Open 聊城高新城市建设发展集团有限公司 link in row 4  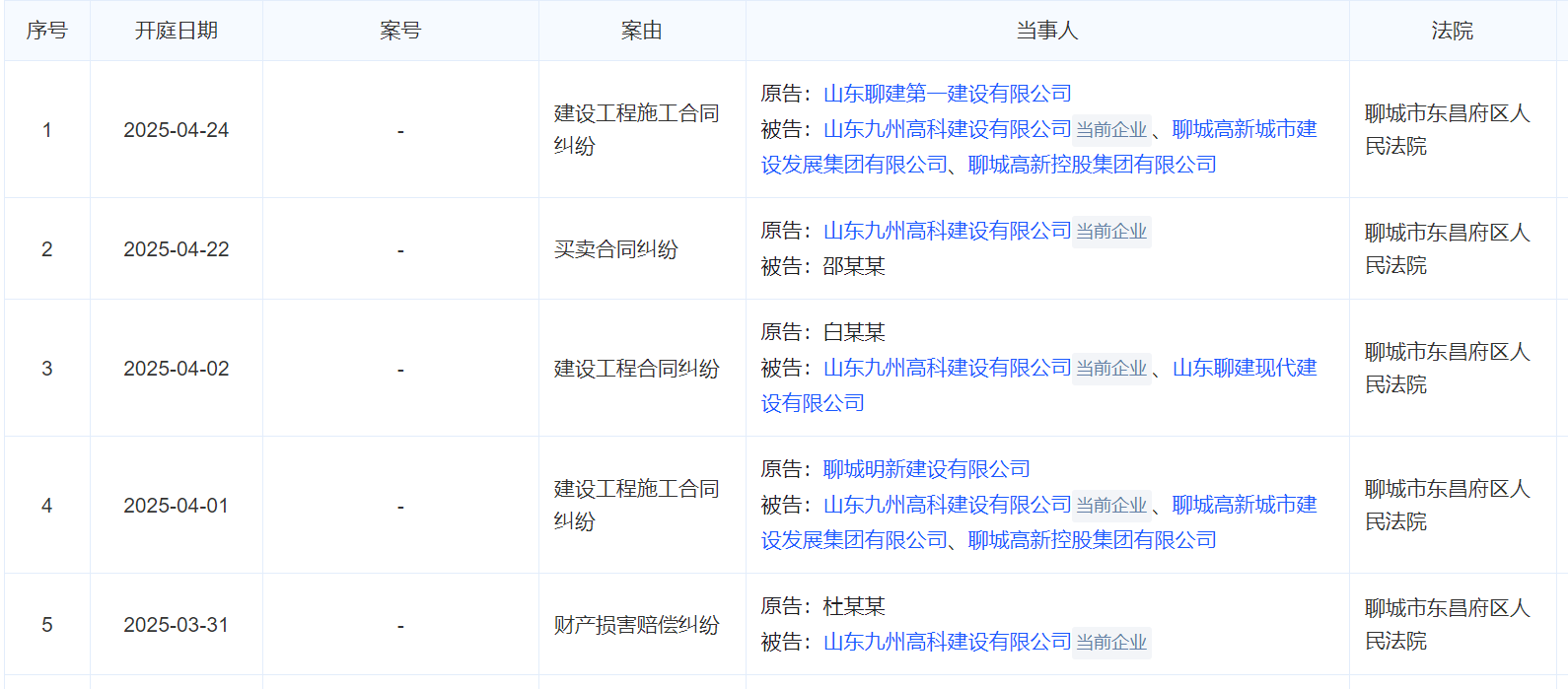tap(1039, 522)
